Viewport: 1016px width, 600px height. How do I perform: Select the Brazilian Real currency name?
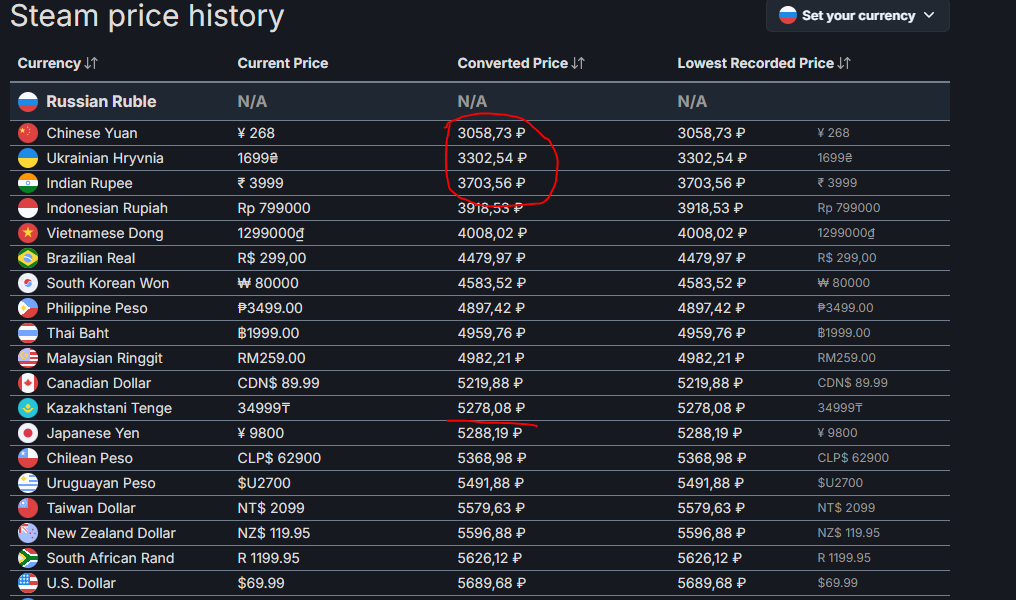91,258
